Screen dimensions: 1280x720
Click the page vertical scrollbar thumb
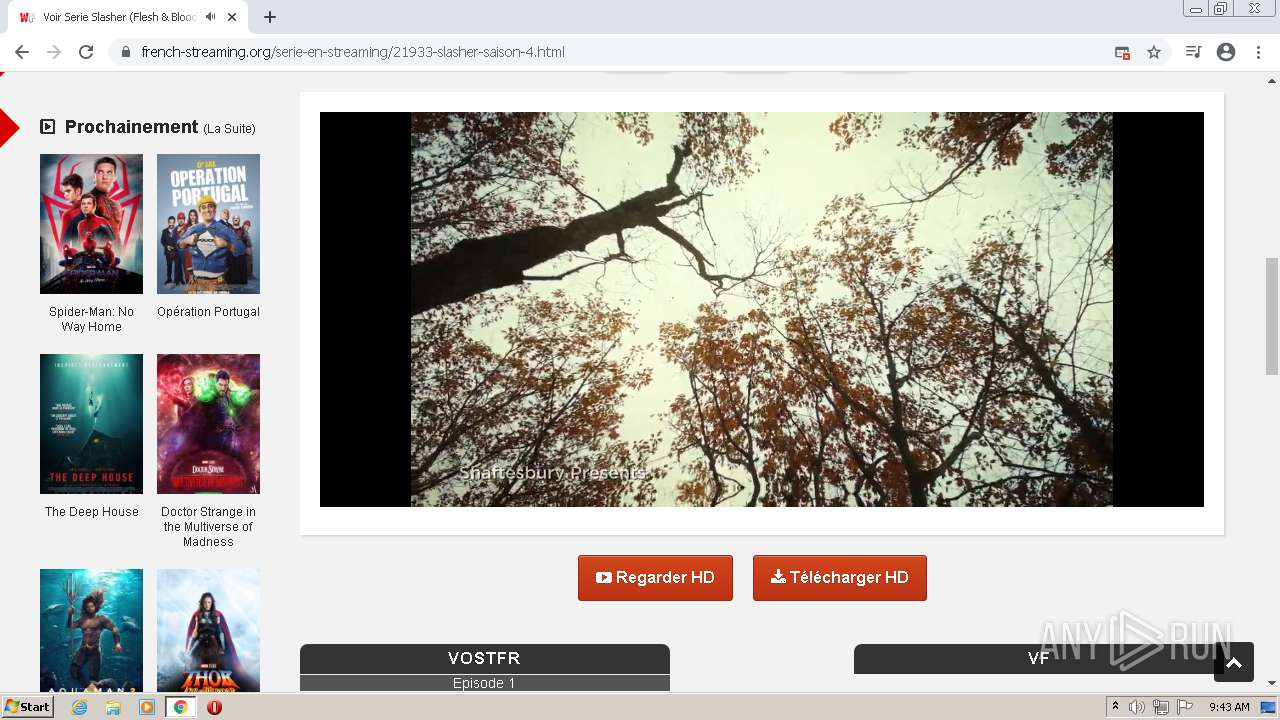1272,316
